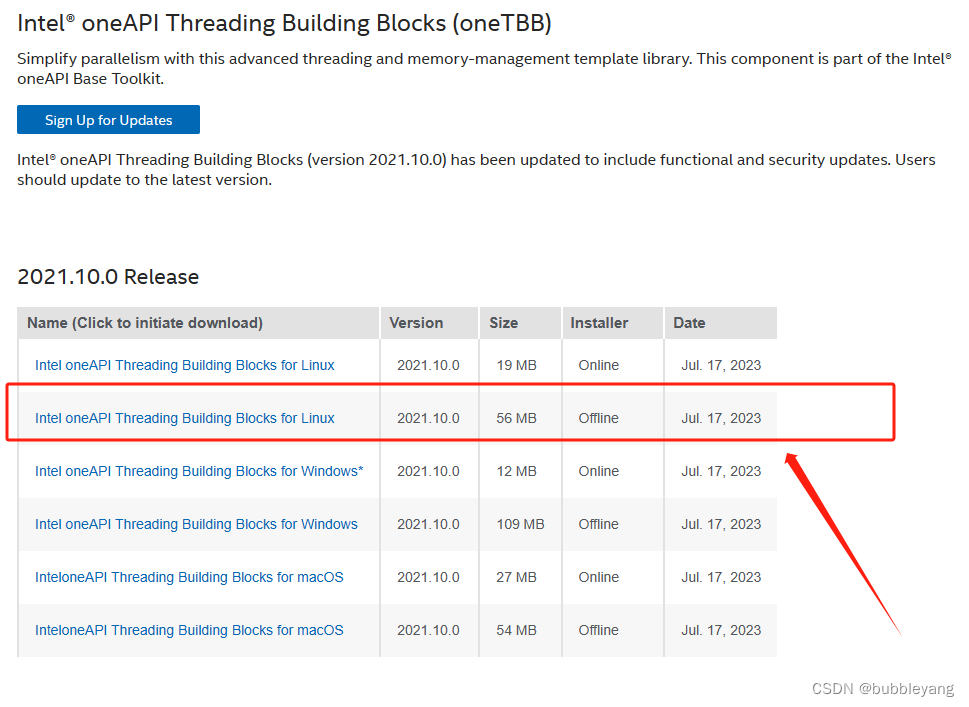
Task: Open the Threading Building Blocks for Windows* link
Action: click(199, 472)
